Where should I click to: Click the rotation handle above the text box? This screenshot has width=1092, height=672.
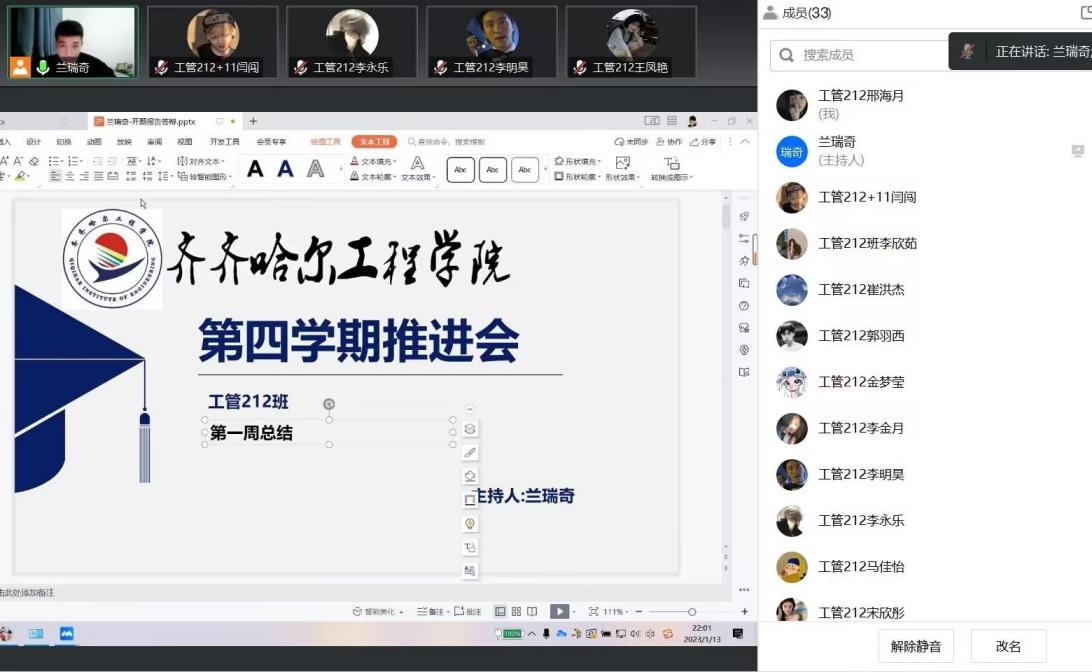[x=329, y=404]
